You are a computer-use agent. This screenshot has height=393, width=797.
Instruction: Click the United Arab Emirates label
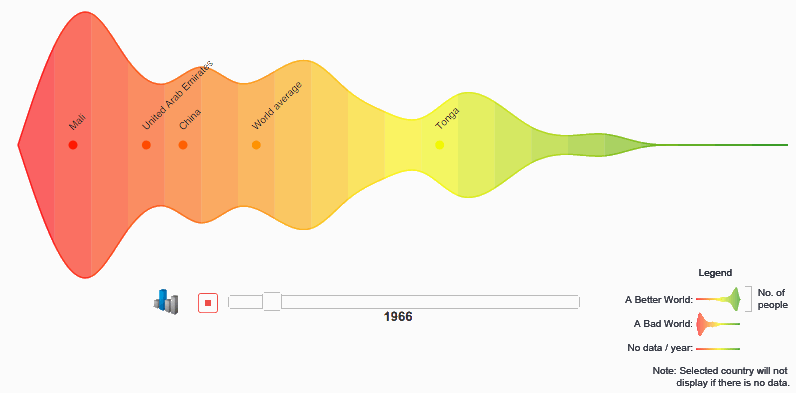pyautogui.click(x=178, y=96)
